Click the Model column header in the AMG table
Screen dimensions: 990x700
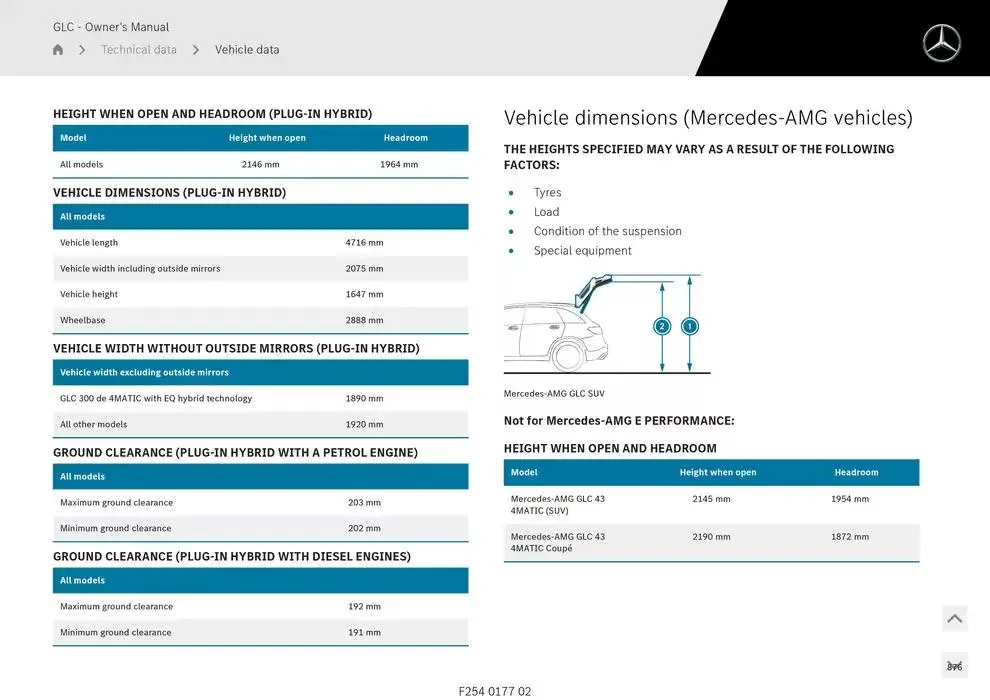tap(524, 472)
